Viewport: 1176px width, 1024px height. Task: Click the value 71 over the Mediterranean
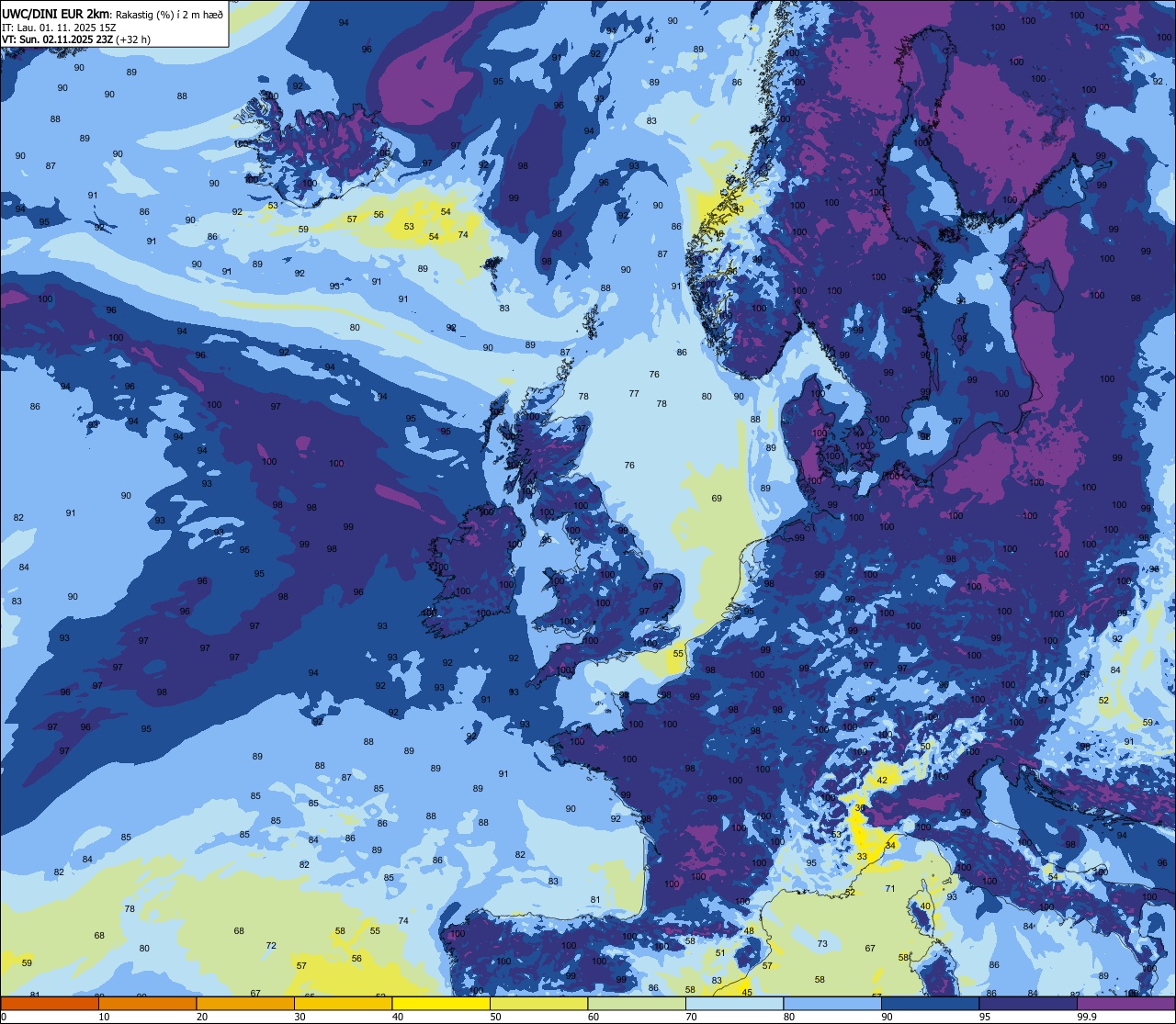tap(889, 888)
